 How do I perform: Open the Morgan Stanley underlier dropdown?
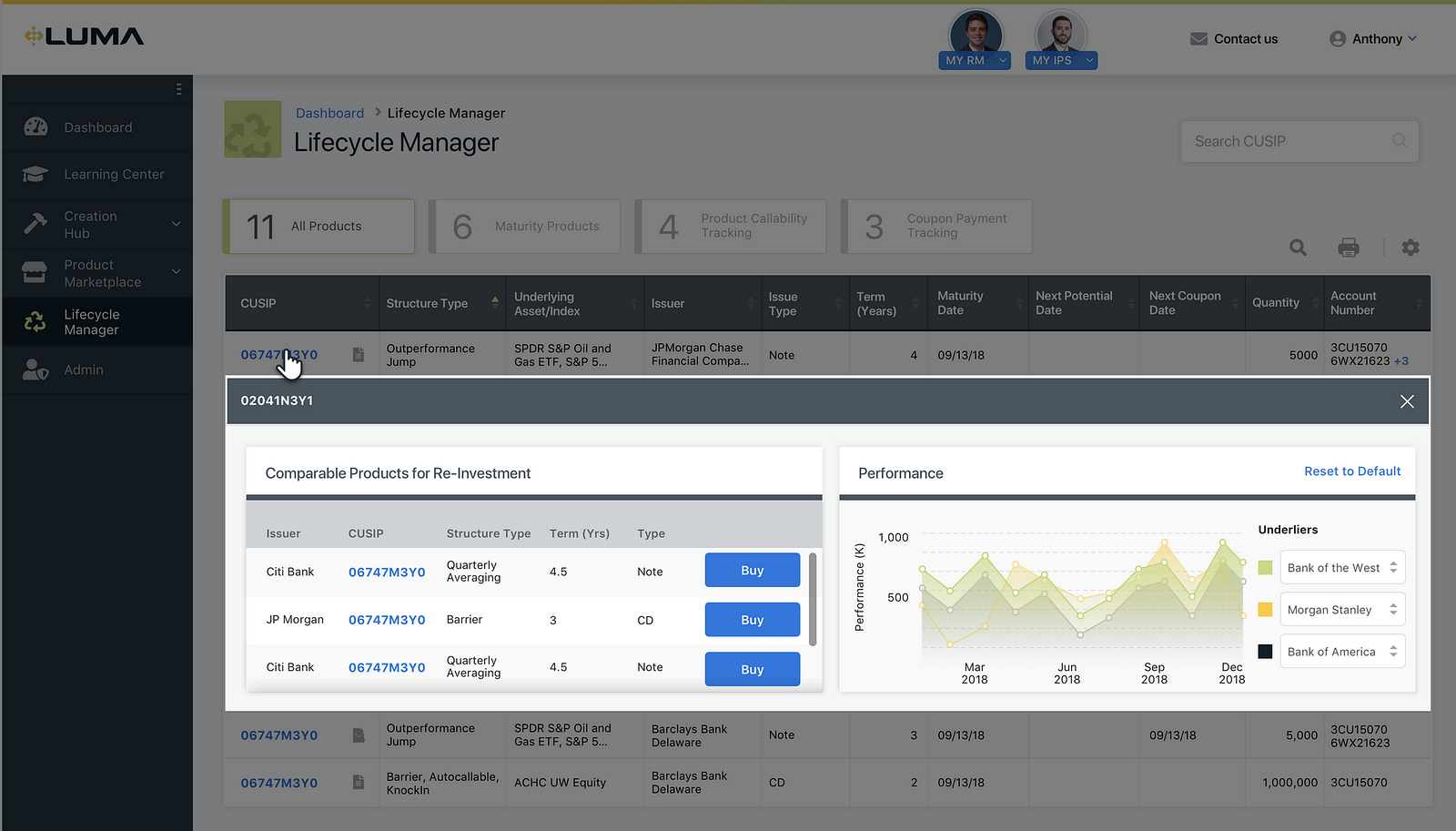pos(1341,610)
